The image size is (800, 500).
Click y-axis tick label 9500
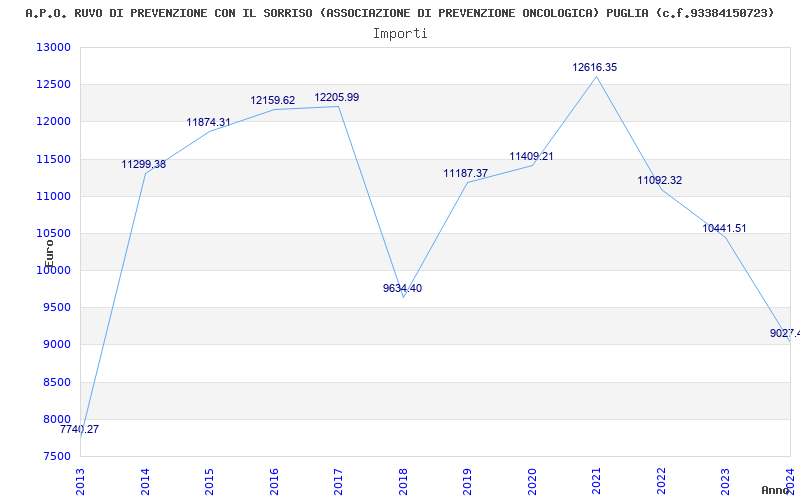(56, 308)
